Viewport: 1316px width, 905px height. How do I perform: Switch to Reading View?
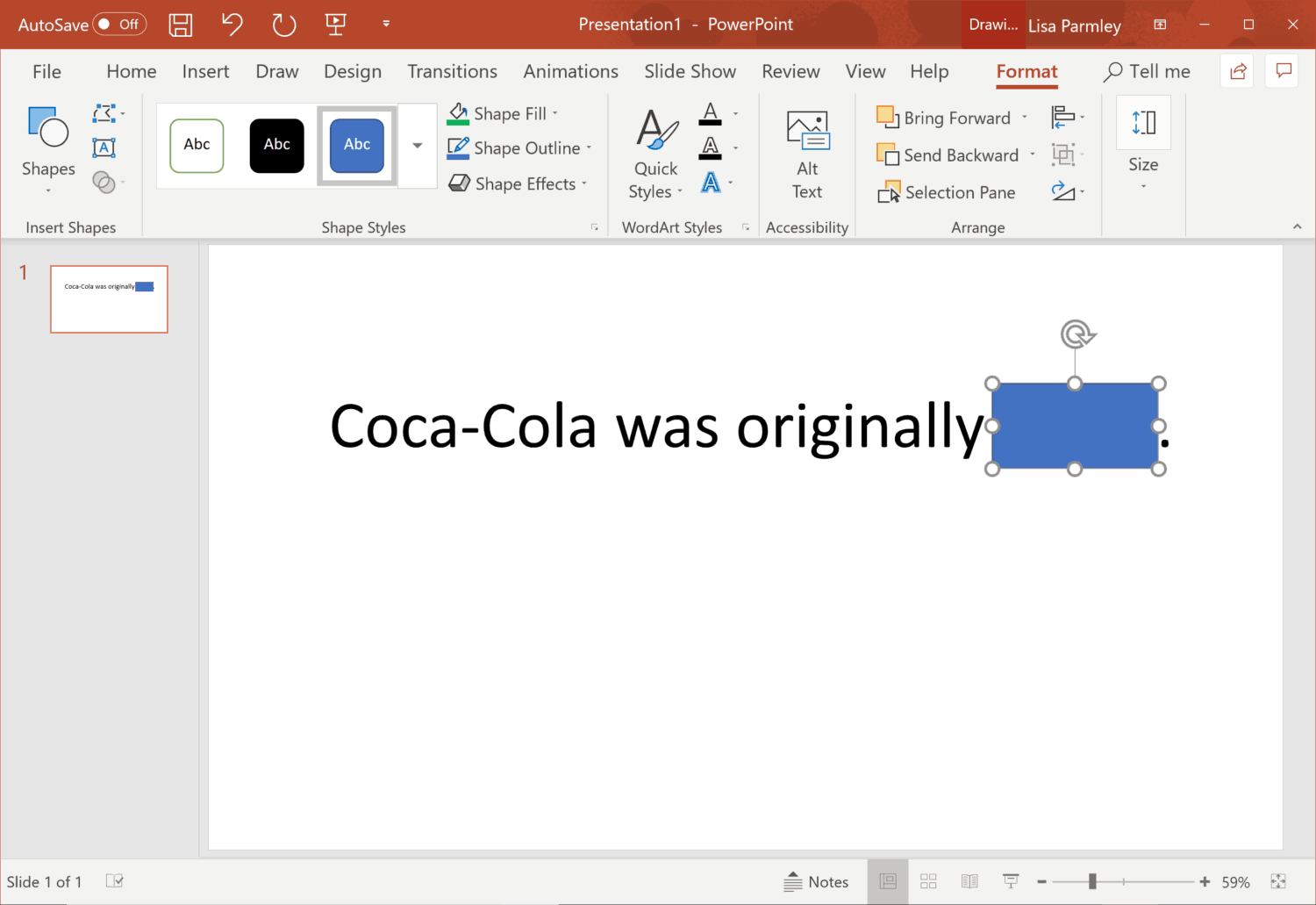tap(969, 881)
